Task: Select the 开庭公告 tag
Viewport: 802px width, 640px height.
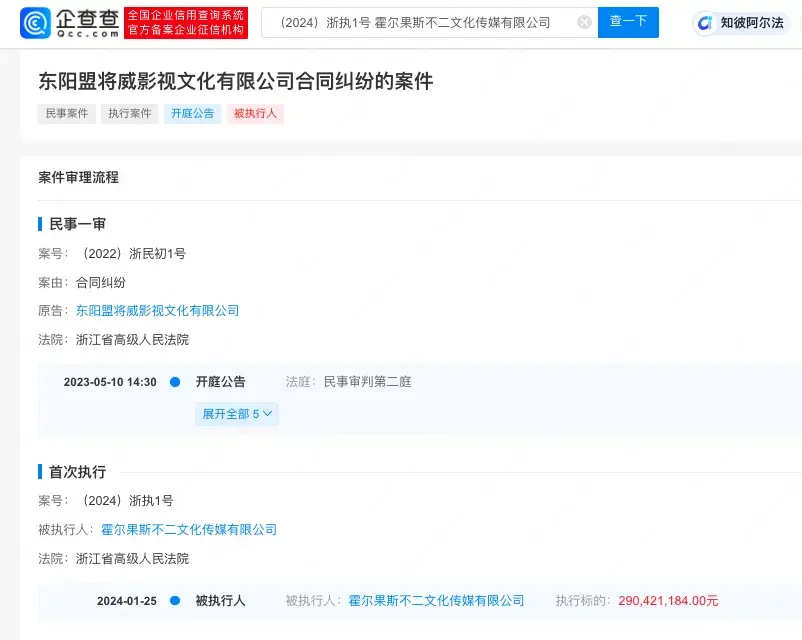Action: [192, 113]
